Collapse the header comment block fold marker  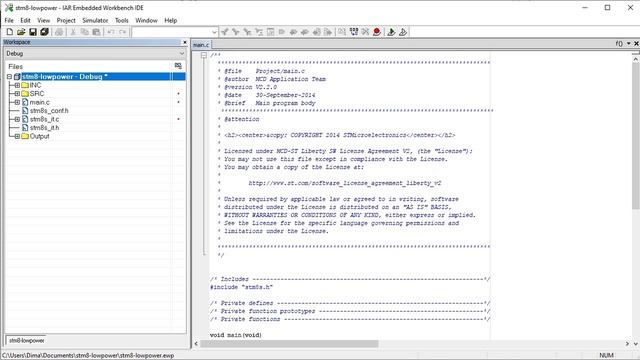tap(204, 56)
